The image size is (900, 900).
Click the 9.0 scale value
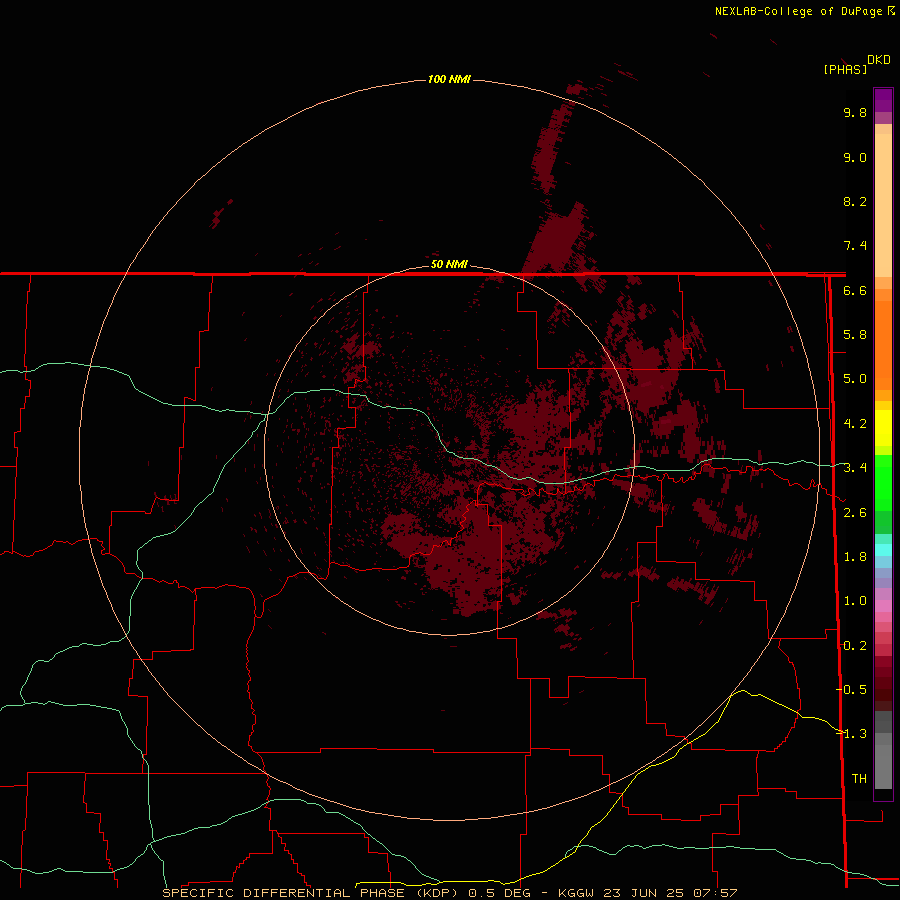855,157
